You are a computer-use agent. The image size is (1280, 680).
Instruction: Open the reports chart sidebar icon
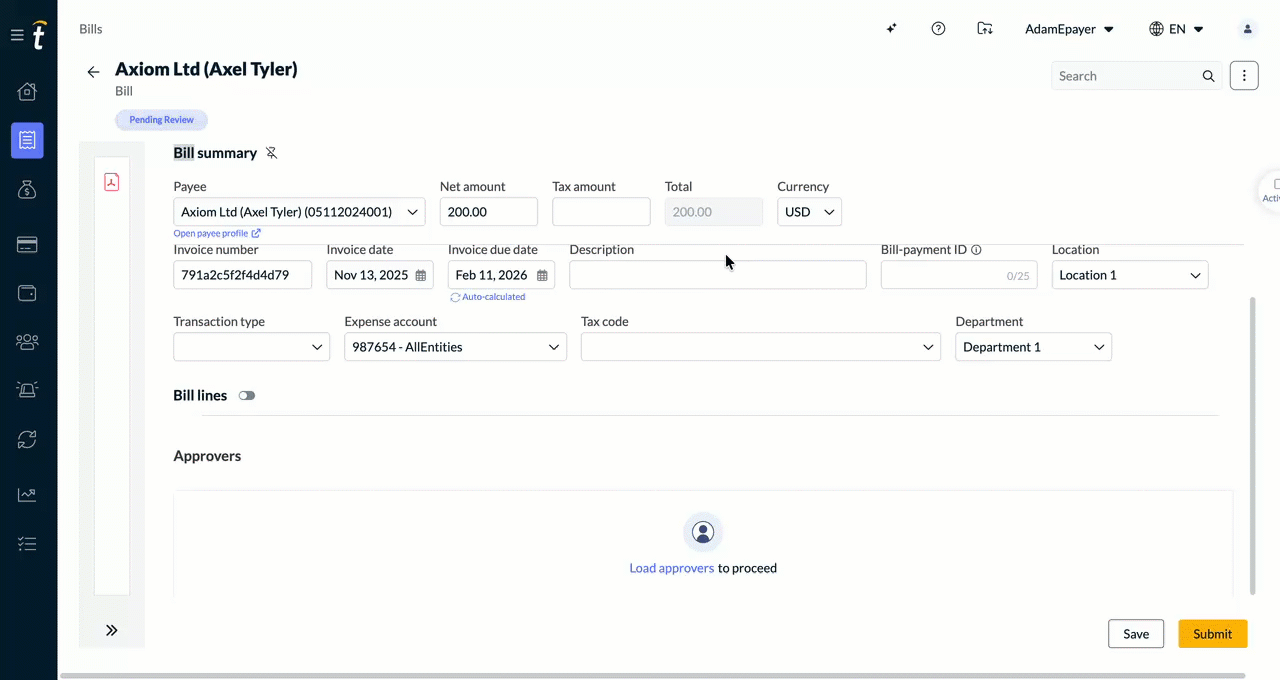click(27, 495)
